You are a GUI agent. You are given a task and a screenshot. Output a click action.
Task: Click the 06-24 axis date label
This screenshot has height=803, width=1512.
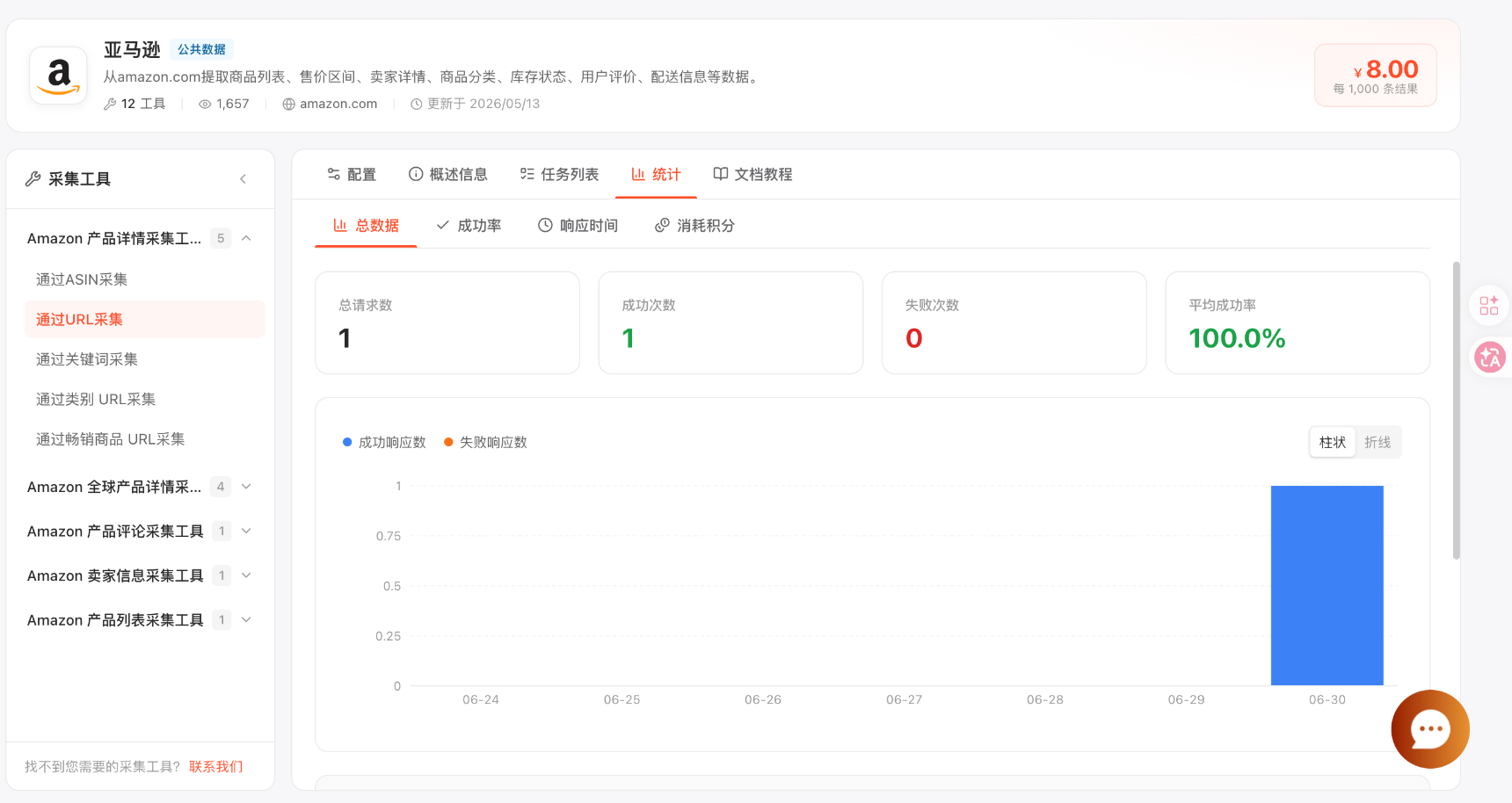point(481,699)
